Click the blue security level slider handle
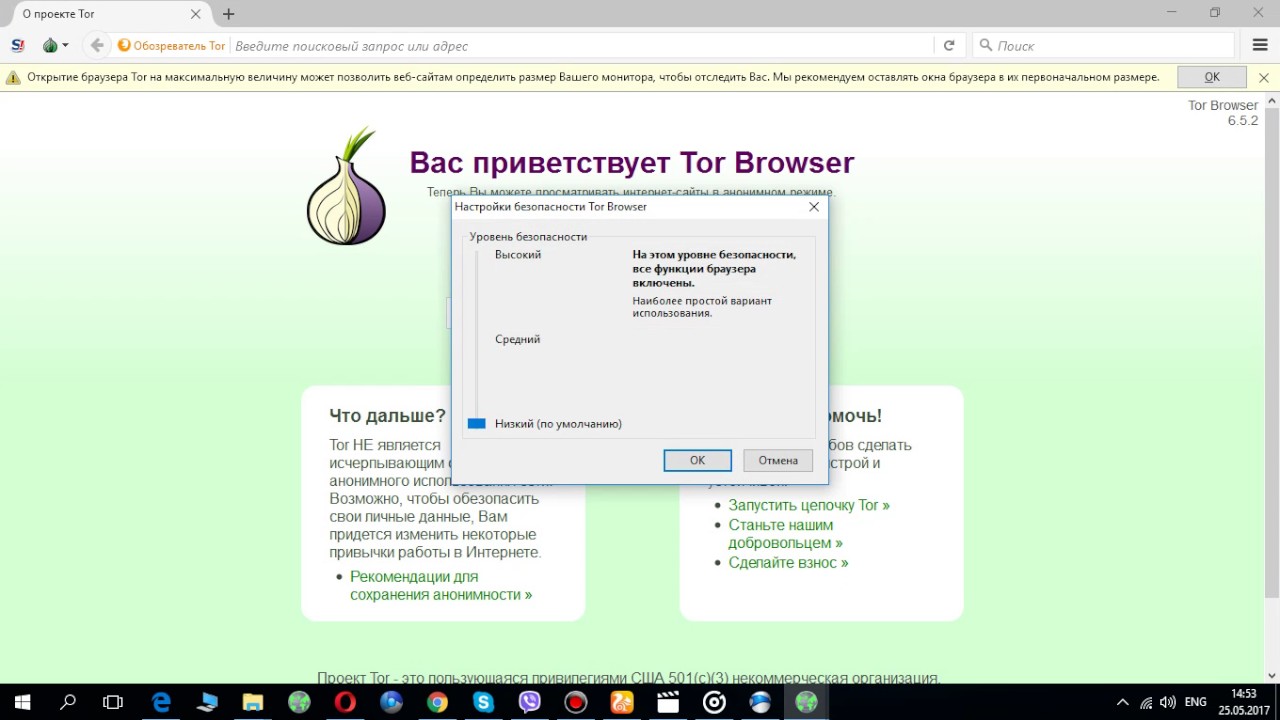This screenshot has width=1280, height=720. 477,424
